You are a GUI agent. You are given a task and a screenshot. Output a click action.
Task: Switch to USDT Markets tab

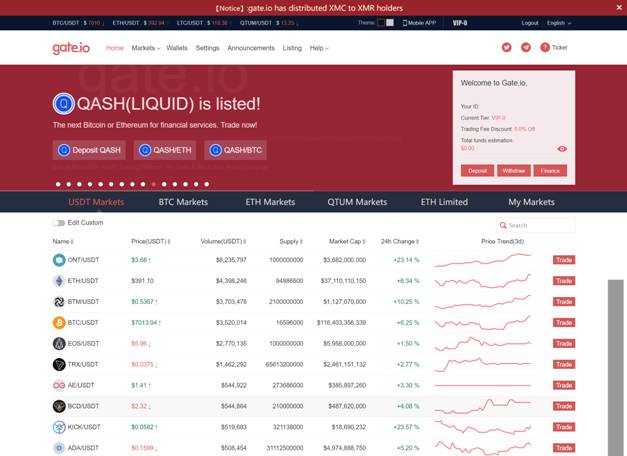[x=96, y=202]
